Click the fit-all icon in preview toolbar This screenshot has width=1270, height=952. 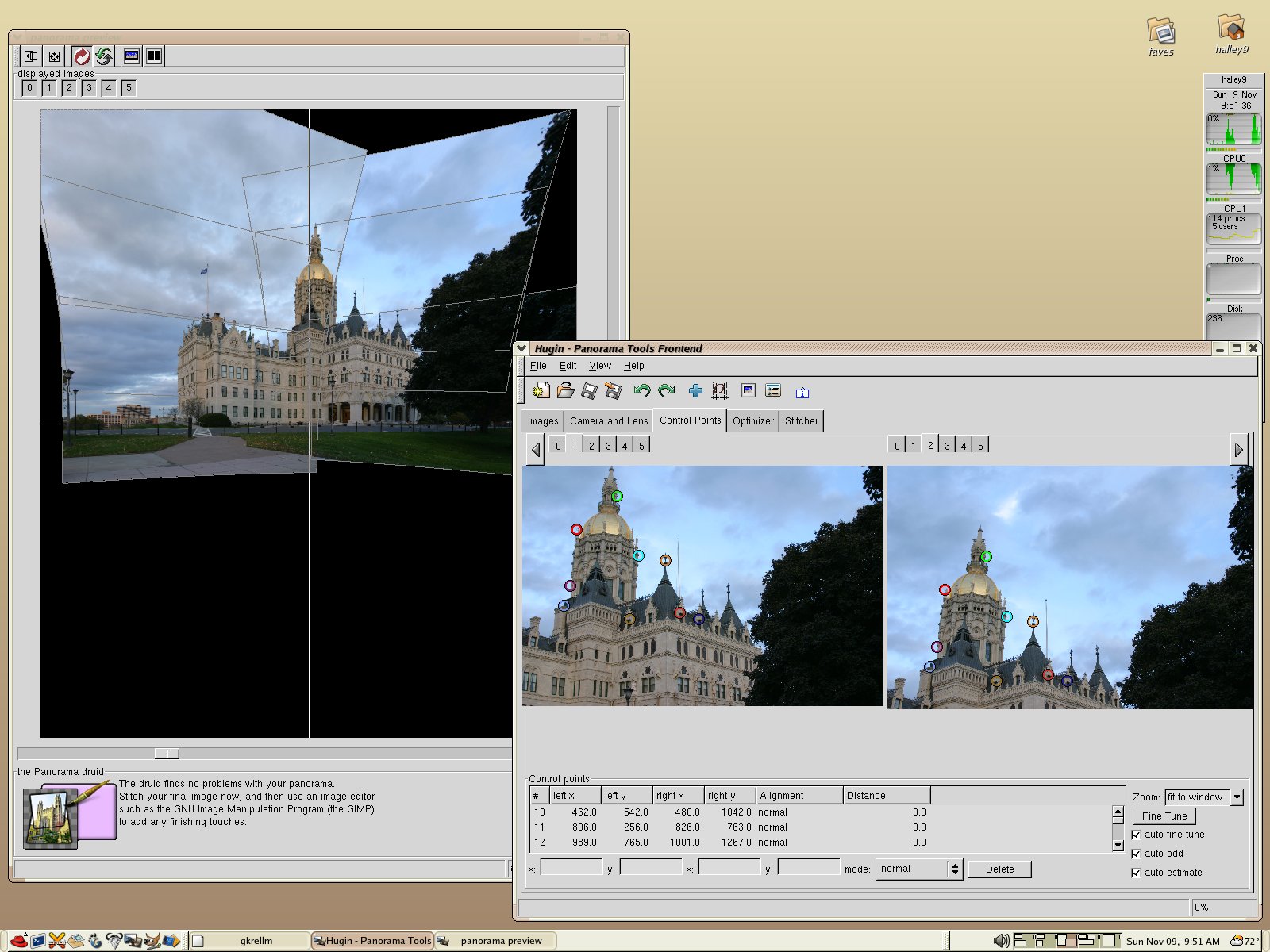(x=54, y=56)
